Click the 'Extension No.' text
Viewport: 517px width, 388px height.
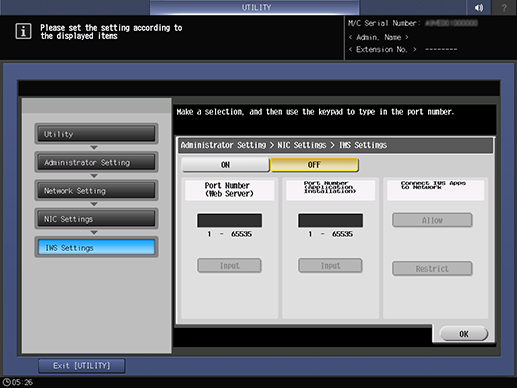(382, 50)
